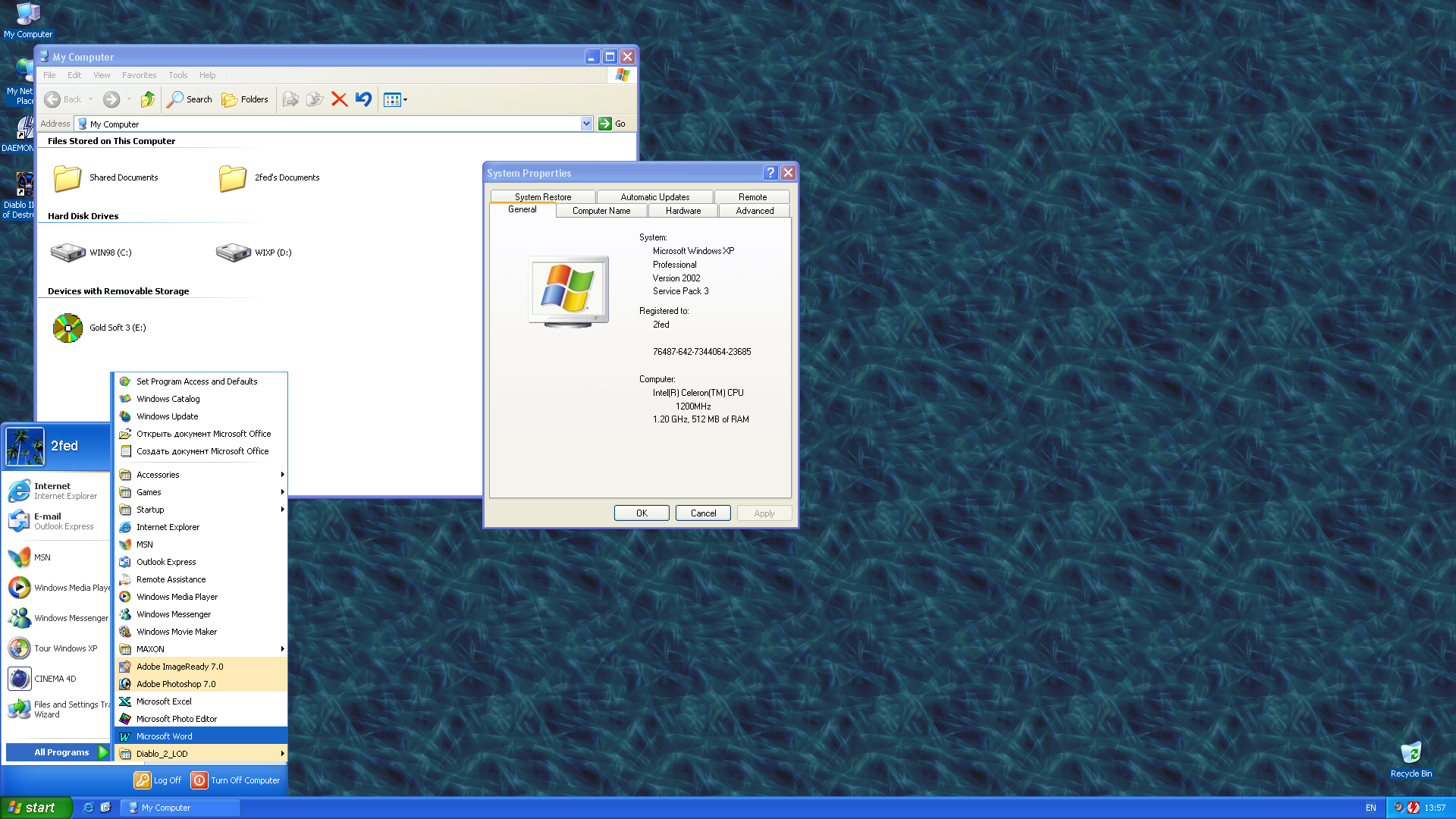Expand the Startup submenu
The width and height of the screenshot is (1456, 819).
pyautogui.click(x=201, y=510)
